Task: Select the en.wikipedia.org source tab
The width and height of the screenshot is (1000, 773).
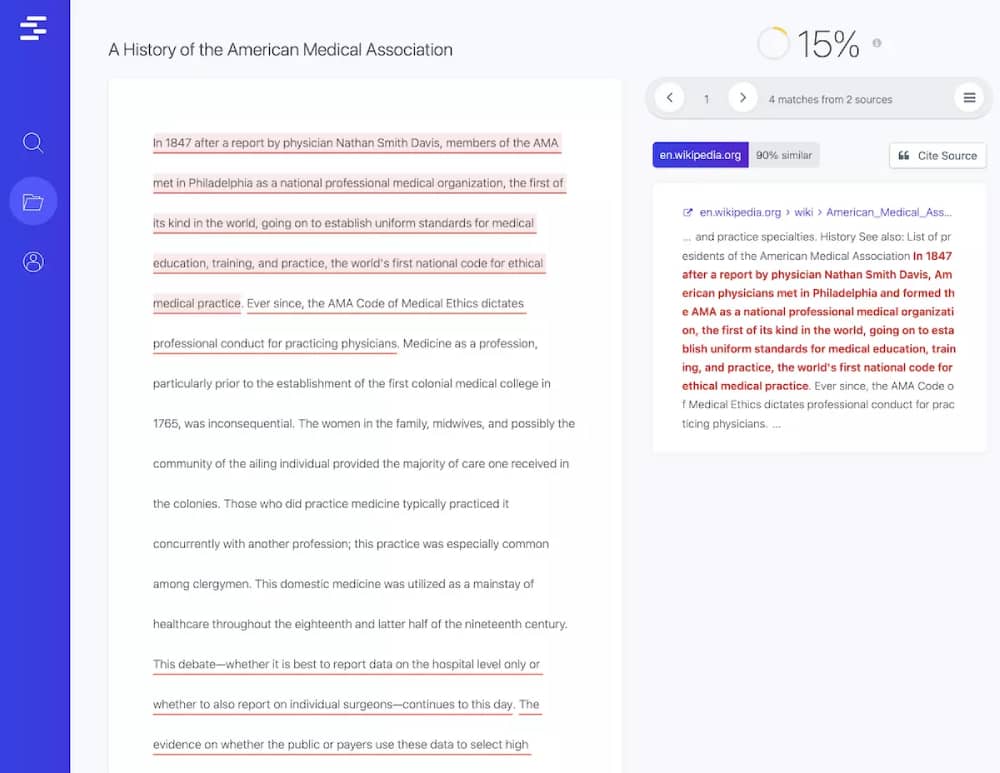Action: pyautogui.click(x=698, y=155)
